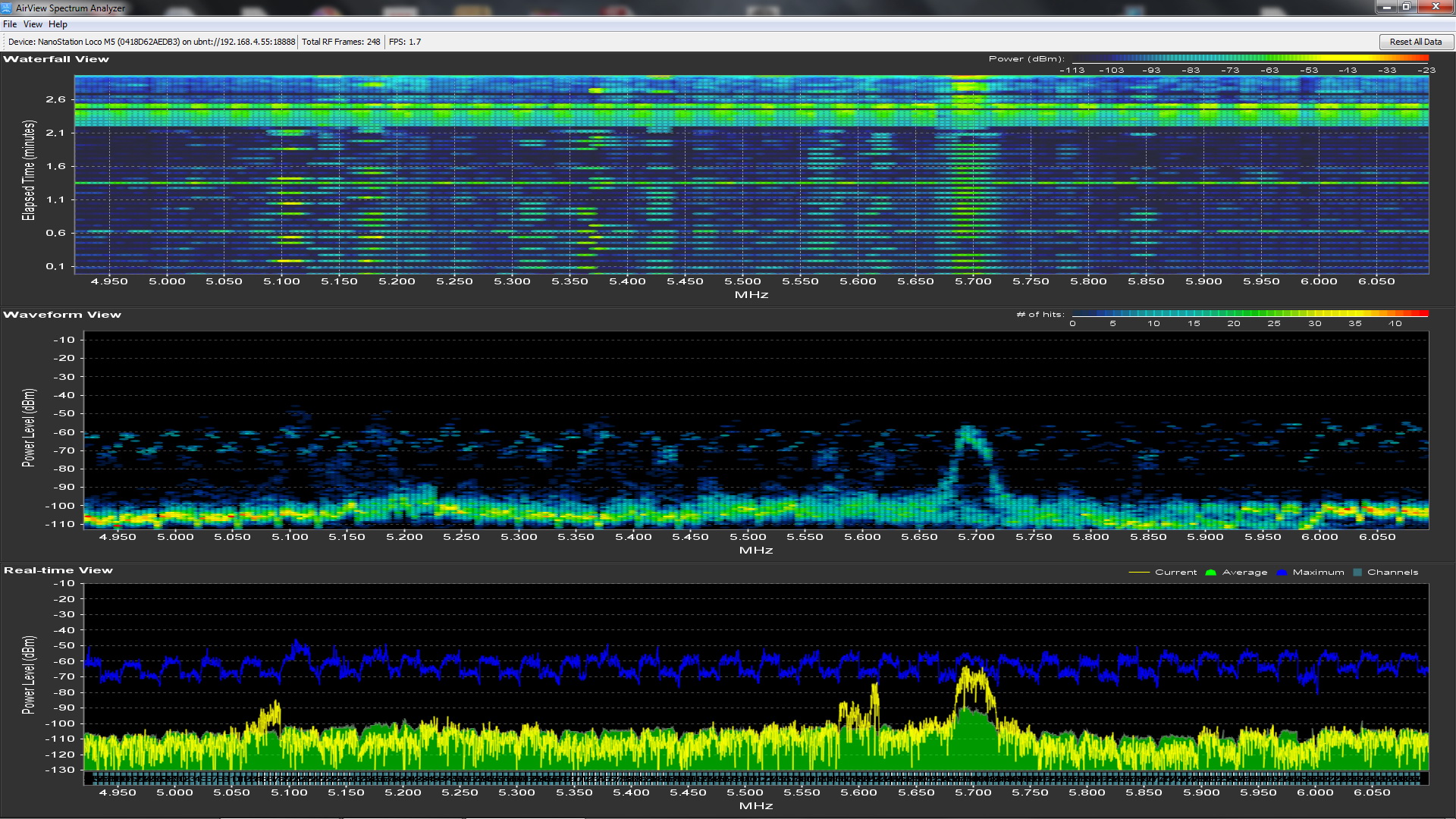Open the File menu
The width and height of the screenshot is (1456, 819).
tap(10, 24)
